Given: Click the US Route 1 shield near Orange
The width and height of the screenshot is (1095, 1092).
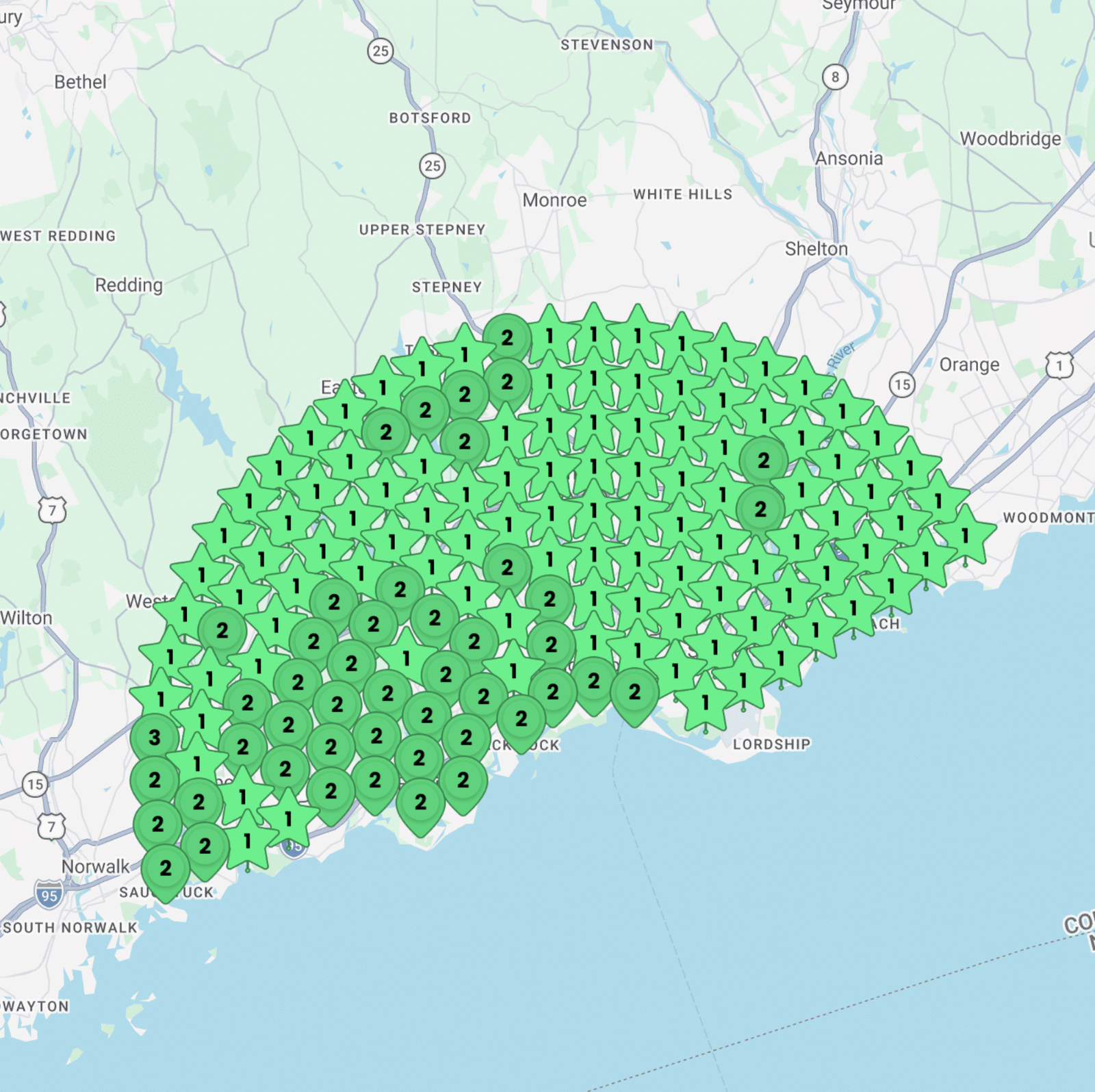Looking at the screenshot, I should (x=1059, y=366).
